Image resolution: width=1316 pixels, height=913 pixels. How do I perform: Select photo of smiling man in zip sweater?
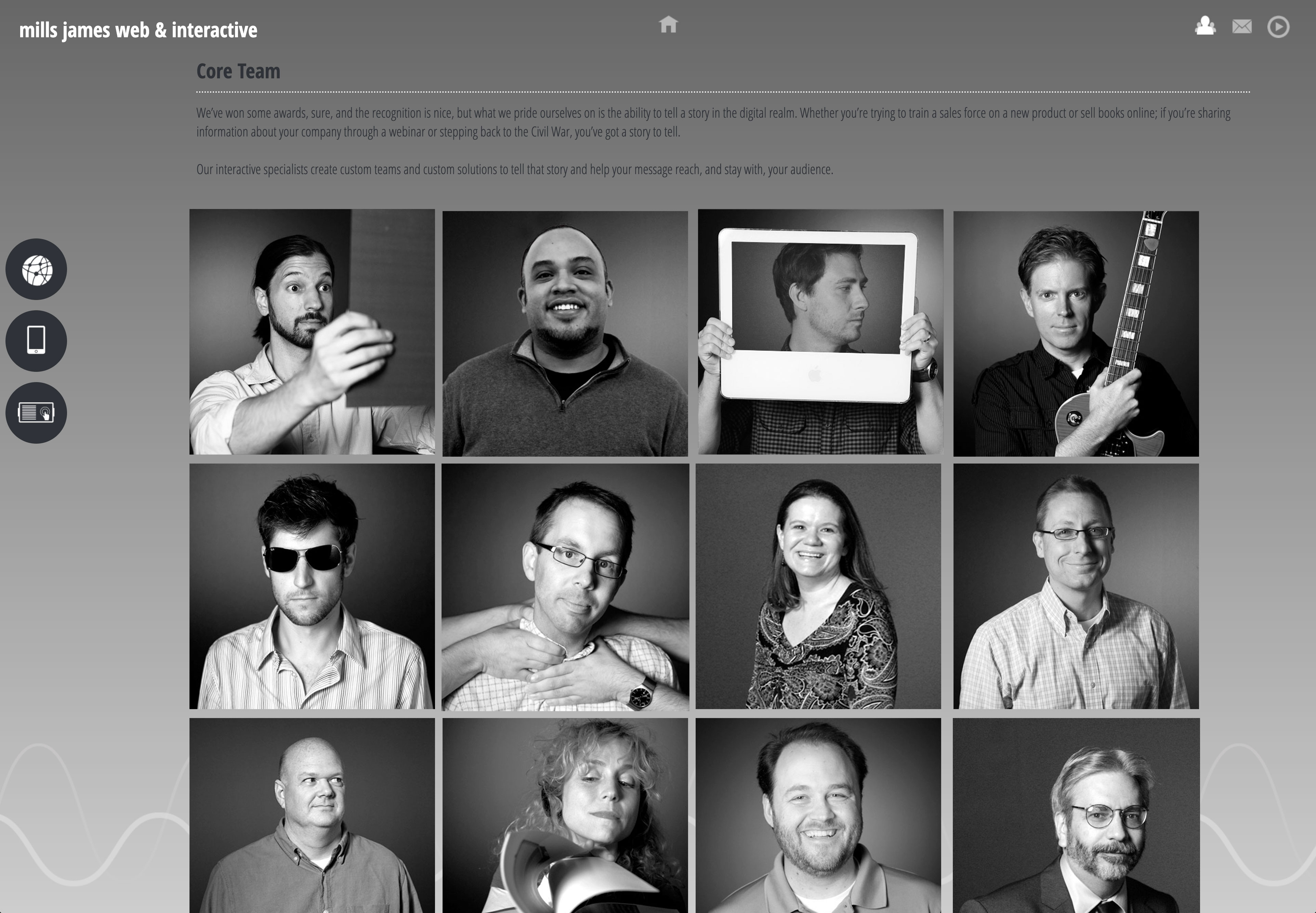point(565,334)
